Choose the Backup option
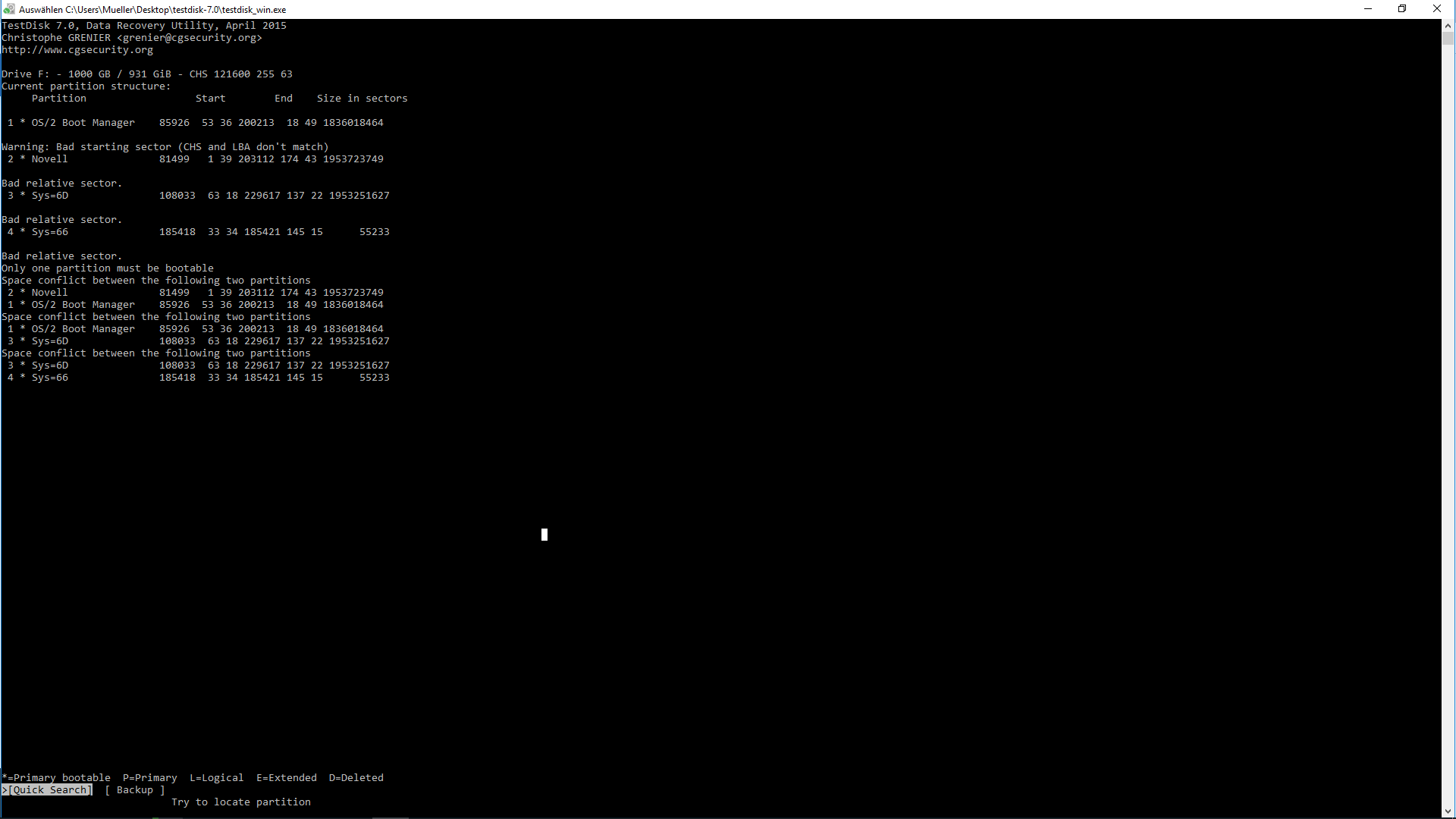Image resolution: width=1456 pixels, height=819 pixels. (x=135, y=790)
